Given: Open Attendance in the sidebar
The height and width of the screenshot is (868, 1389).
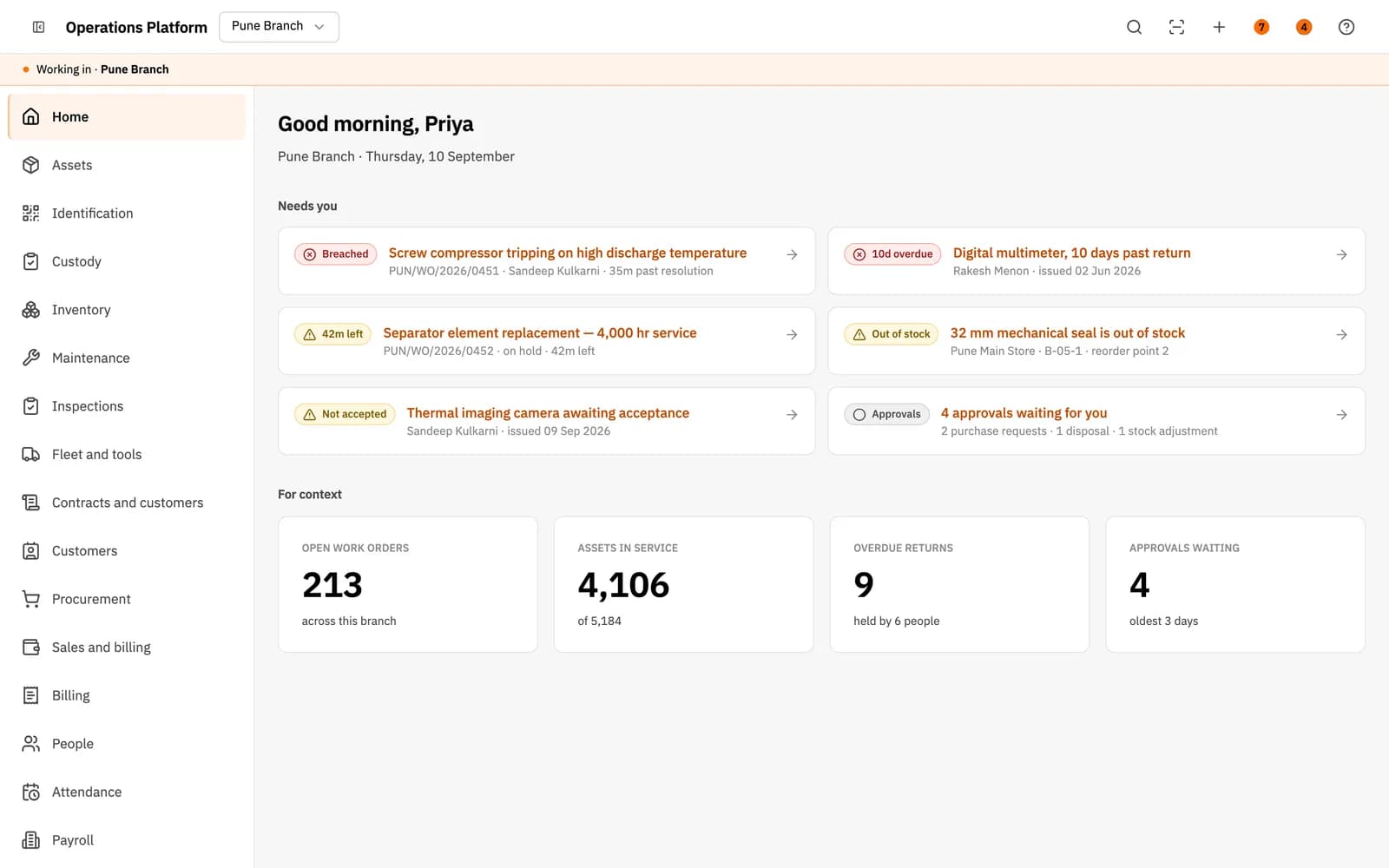Looking at the screenshot, I should [127, 792].
